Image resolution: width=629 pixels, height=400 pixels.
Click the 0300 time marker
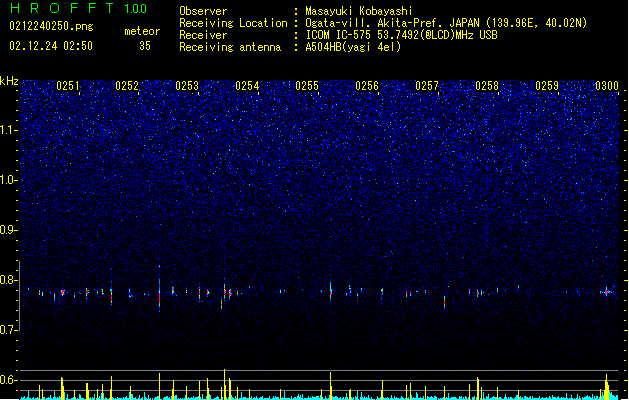(607, 86)
